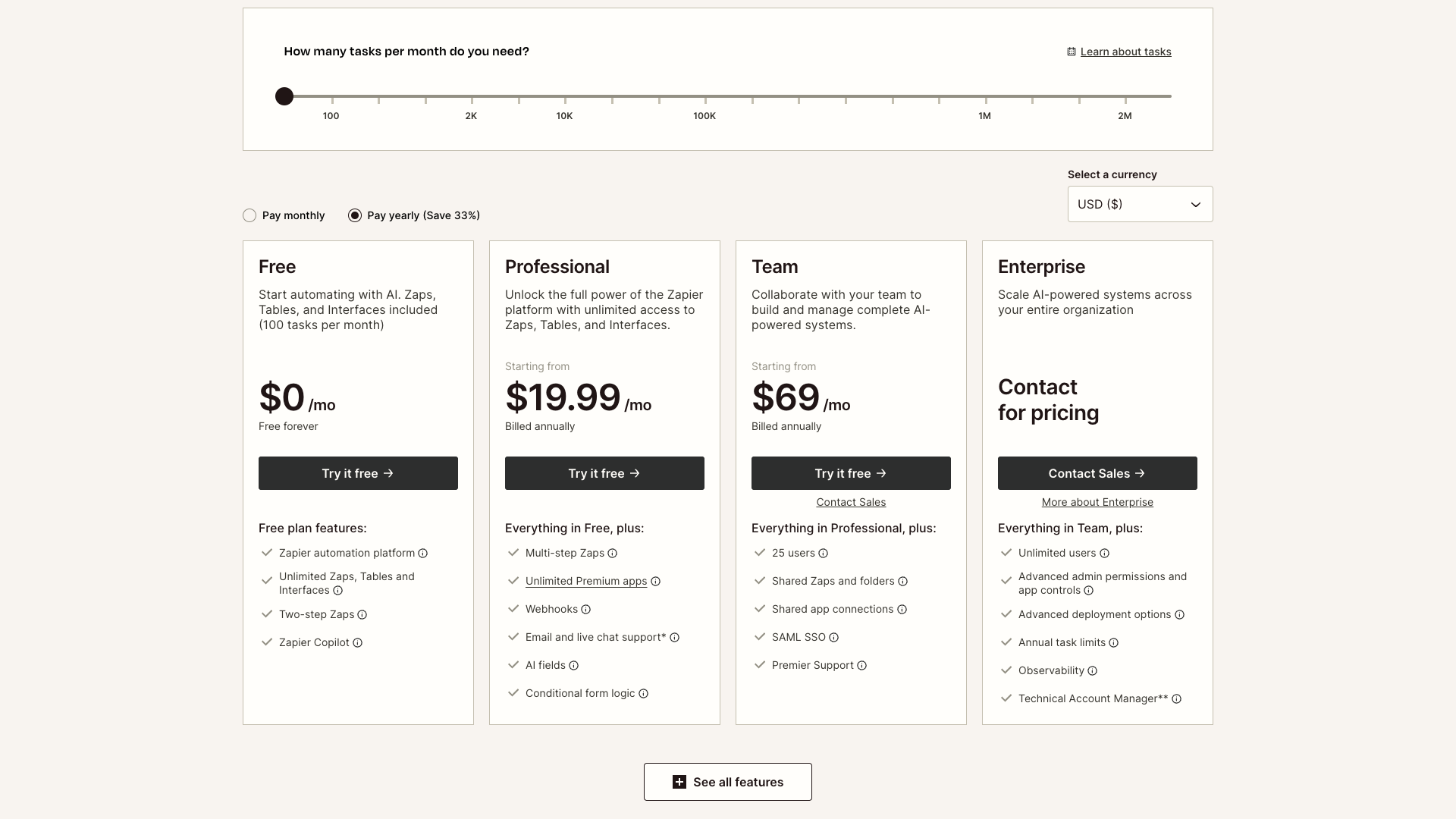
Task: Select the Pay yearly option
Action: pos(355,215)
